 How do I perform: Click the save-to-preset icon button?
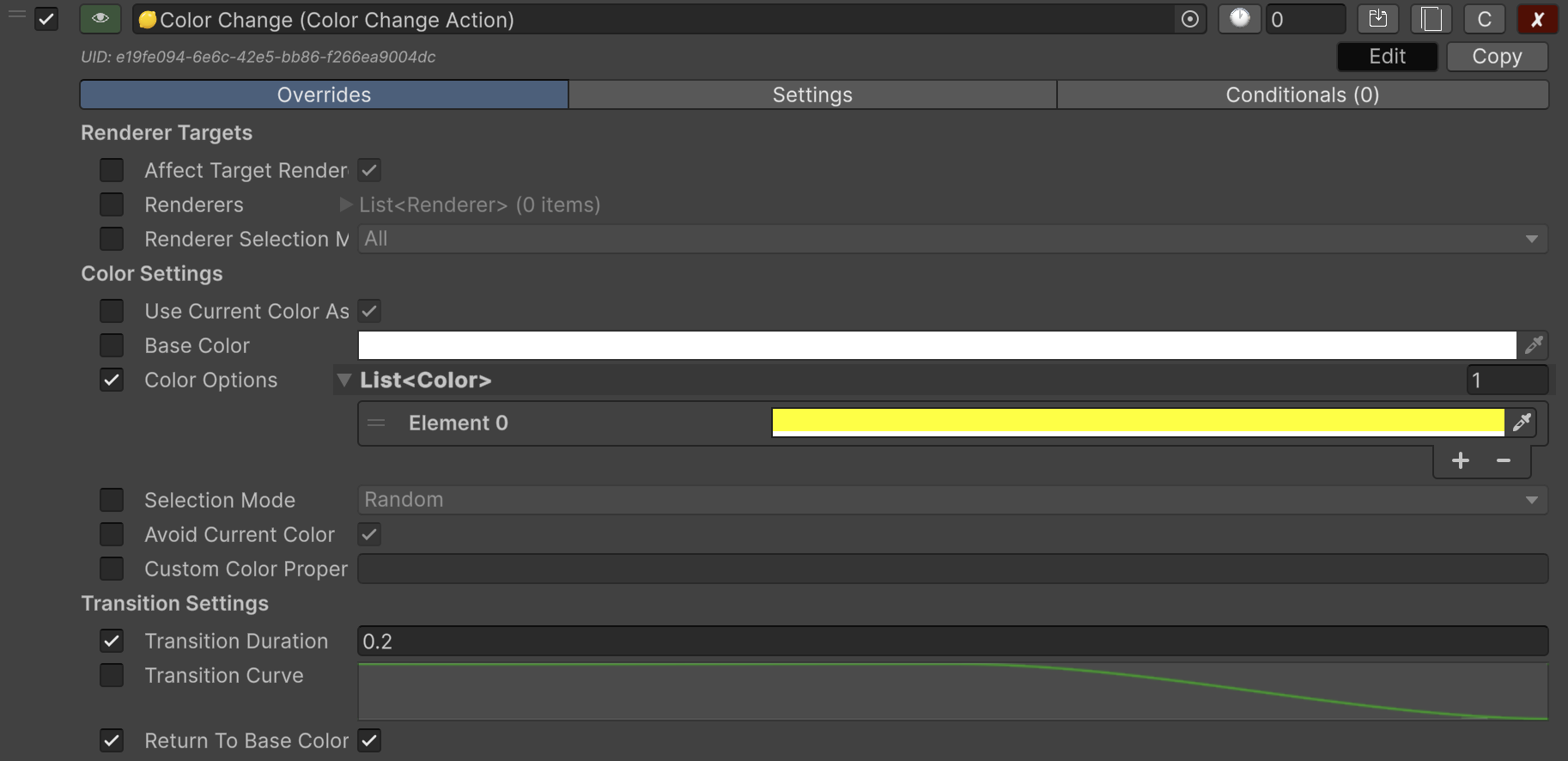(1378, 19)
